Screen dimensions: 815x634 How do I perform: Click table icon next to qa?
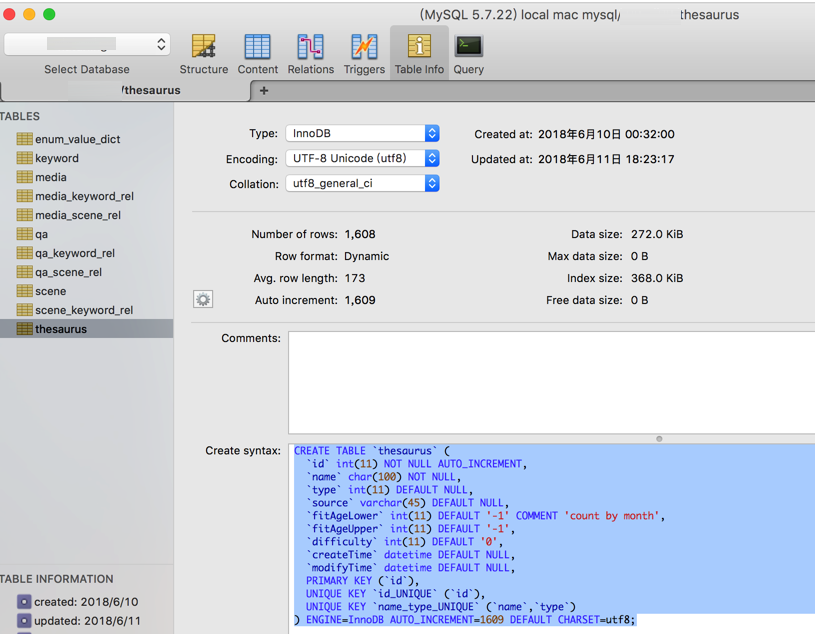point(24,234)
